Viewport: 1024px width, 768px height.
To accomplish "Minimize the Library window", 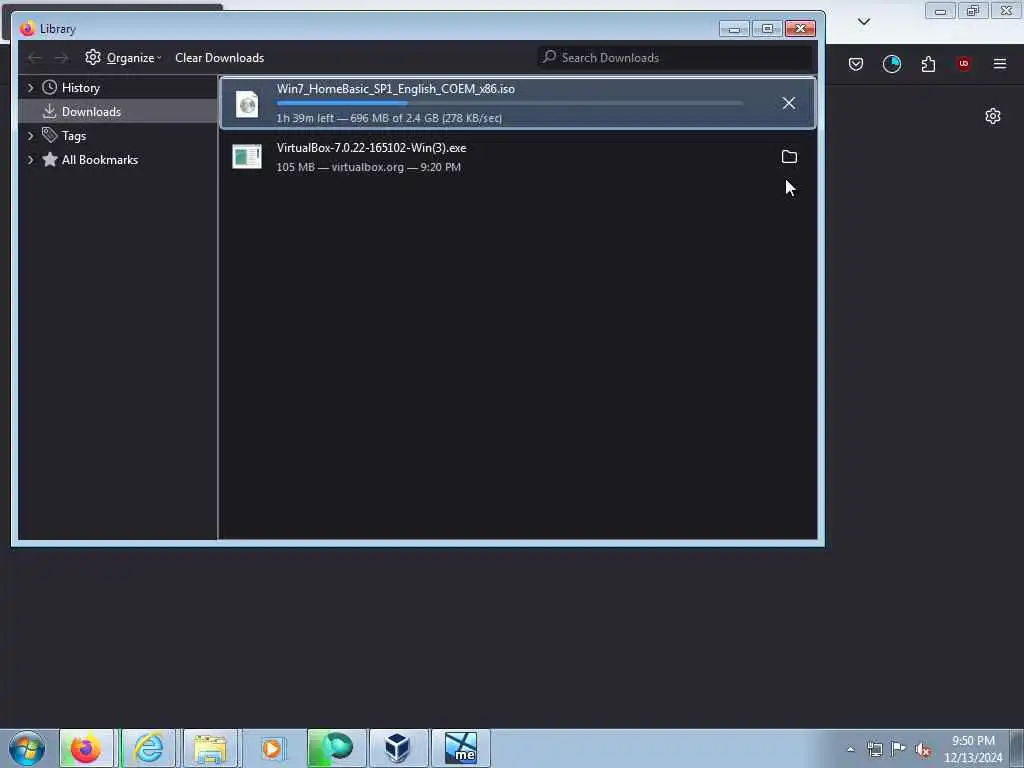I will tap(734, 29).
